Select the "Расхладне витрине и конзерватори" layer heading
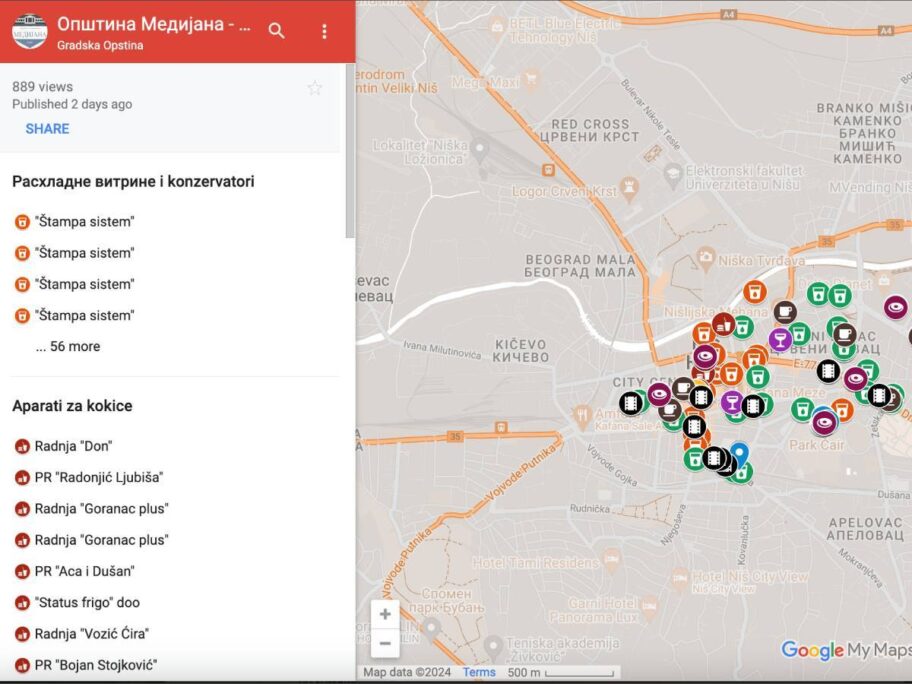Screen dimensions: 912x684 point(132,181)
